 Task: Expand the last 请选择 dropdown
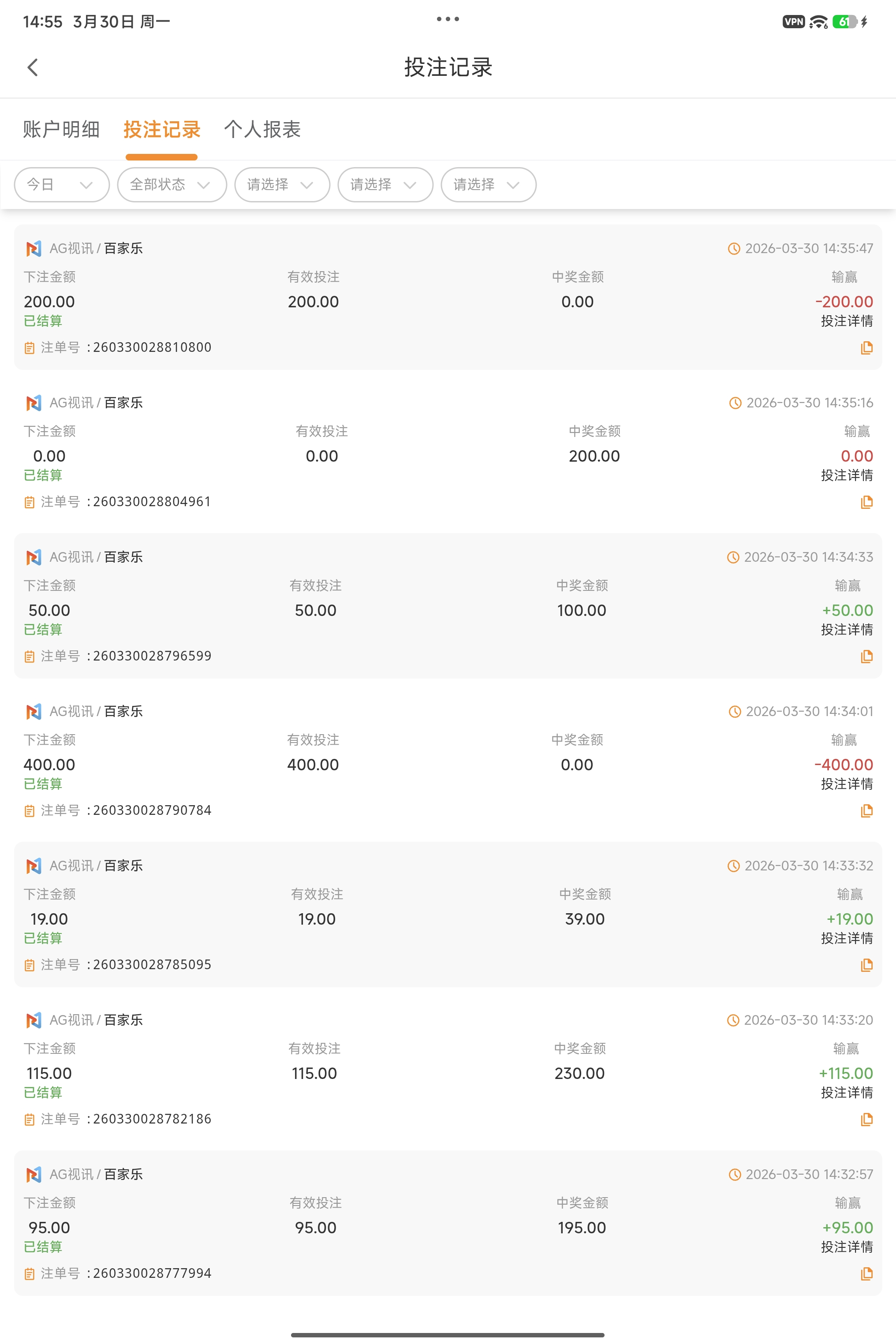(x=488, y=185)
